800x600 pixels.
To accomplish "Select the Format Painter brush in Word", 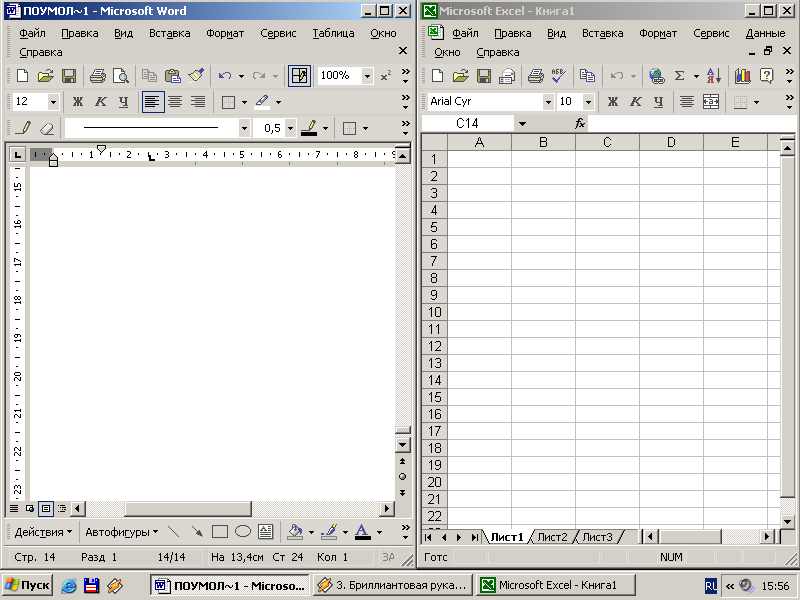I will click(196, 76).
